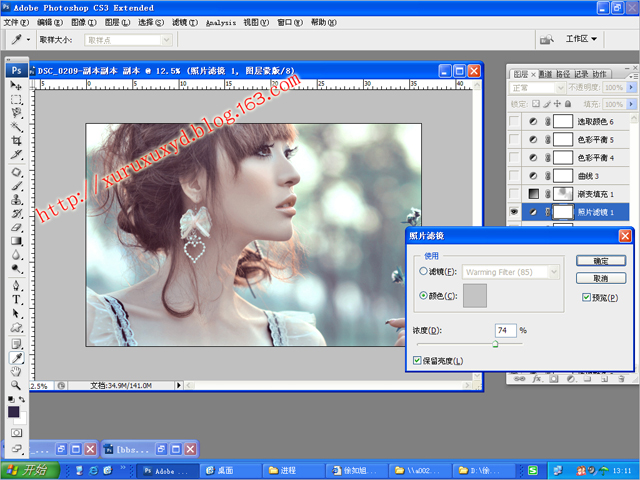Switch to the 通道 panel tab
Viewport: 640px width, 480px height.
tap(545, 74)
